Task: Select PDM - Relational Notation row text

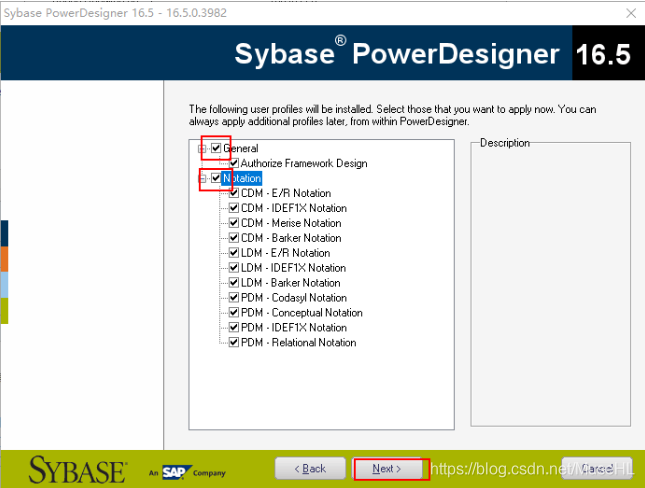Action: tap(298, 342)
